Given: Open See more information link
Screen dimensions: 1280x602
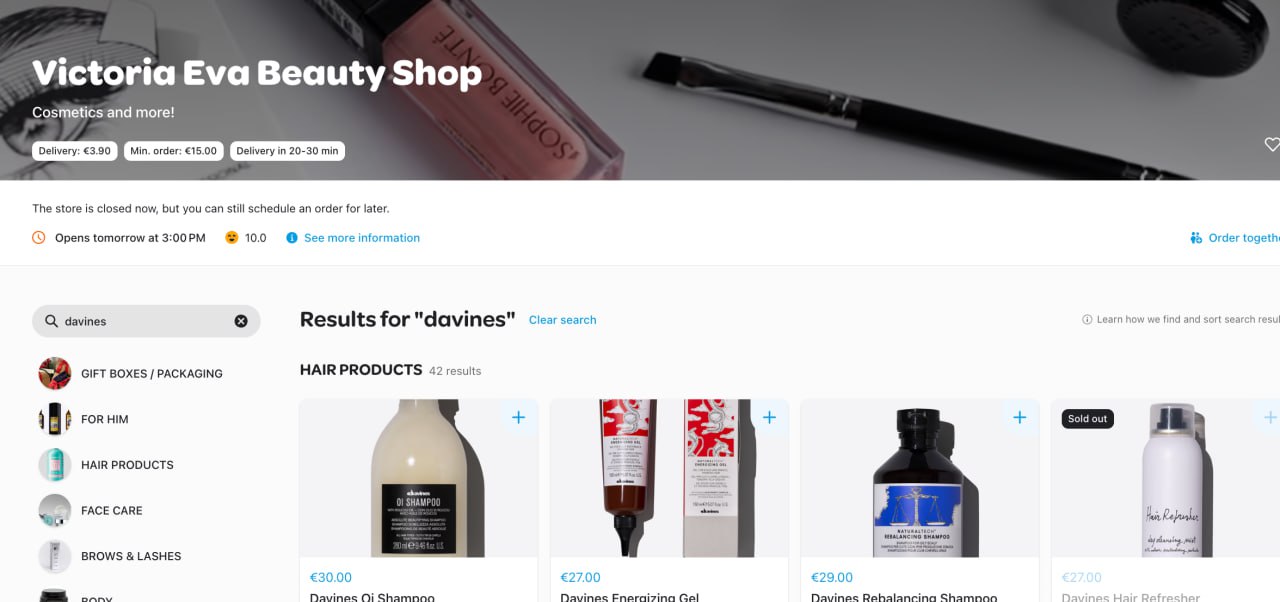Looking at the screenshot, I should pos(362,238).
